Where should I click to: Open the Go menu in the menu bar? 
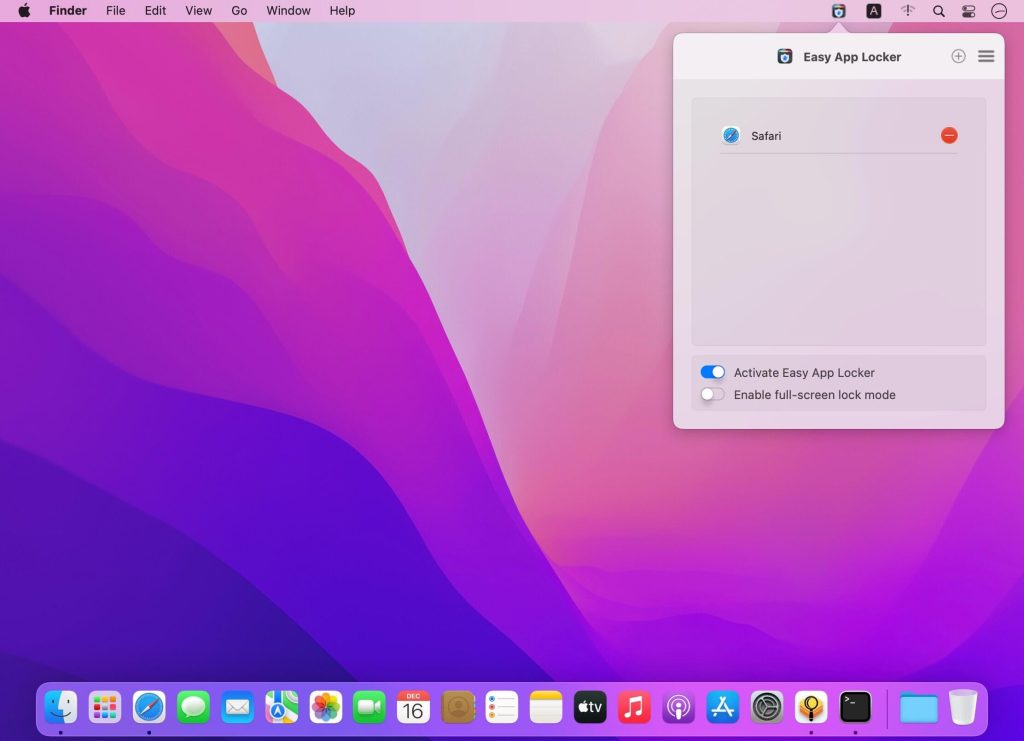(x=238, y=11)
